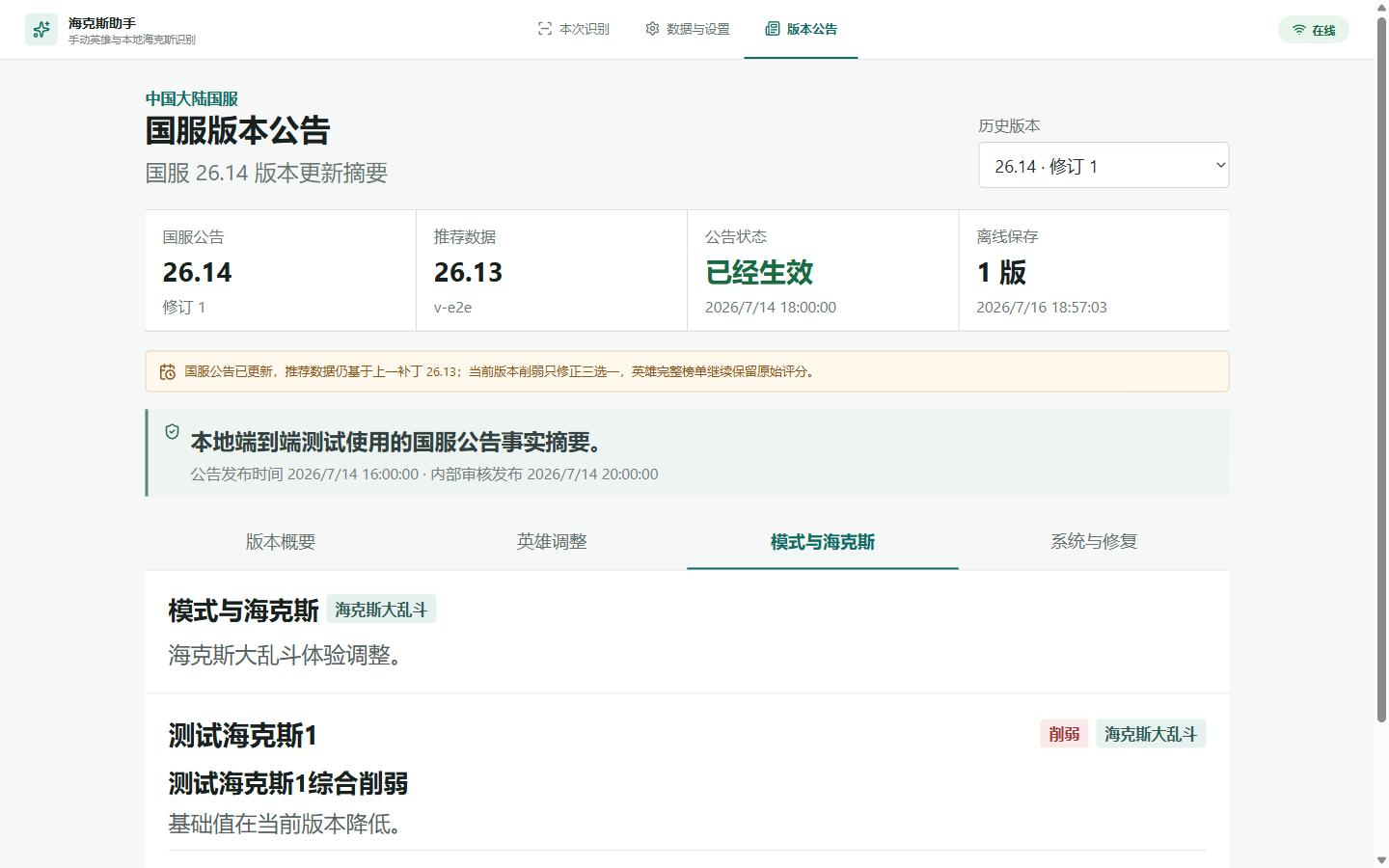Click the 中国大陆国服 label
1389x868 pixels.
click(x=192, y=98)
